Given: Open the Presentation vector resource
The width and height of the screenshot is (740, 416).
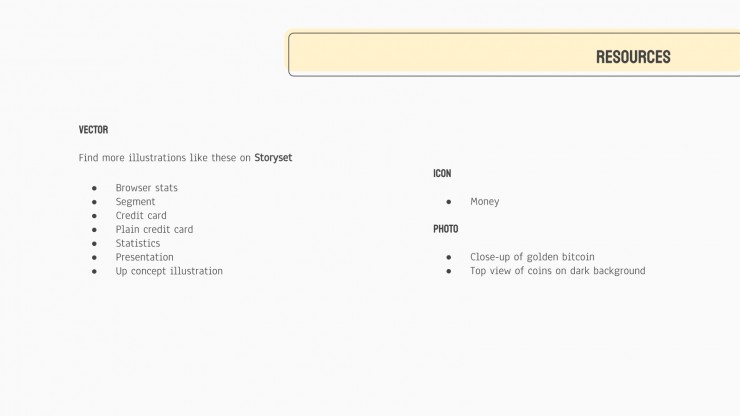Looking at the screenshot, I should 144,257.
